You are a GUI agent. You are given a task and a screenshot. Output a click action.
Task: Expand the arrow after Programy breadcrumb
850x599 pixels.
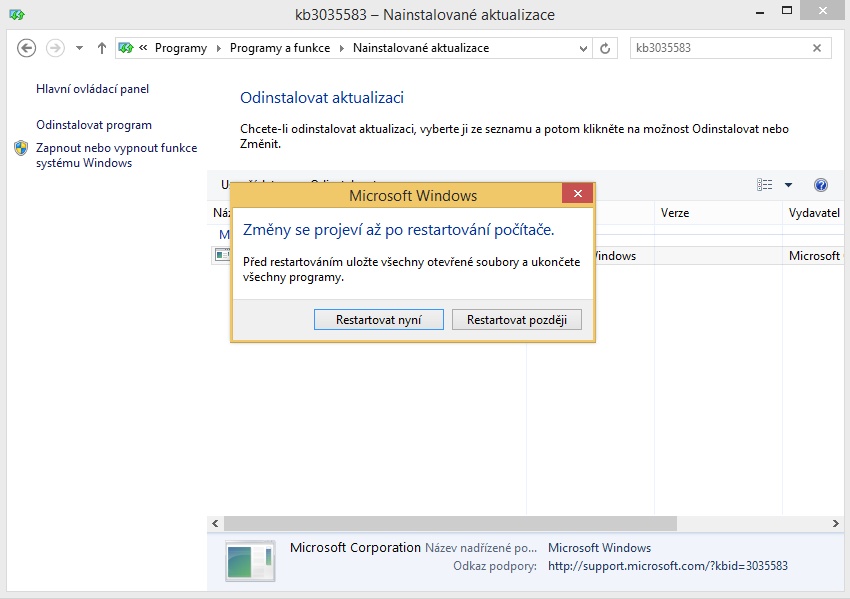point(218,48)
